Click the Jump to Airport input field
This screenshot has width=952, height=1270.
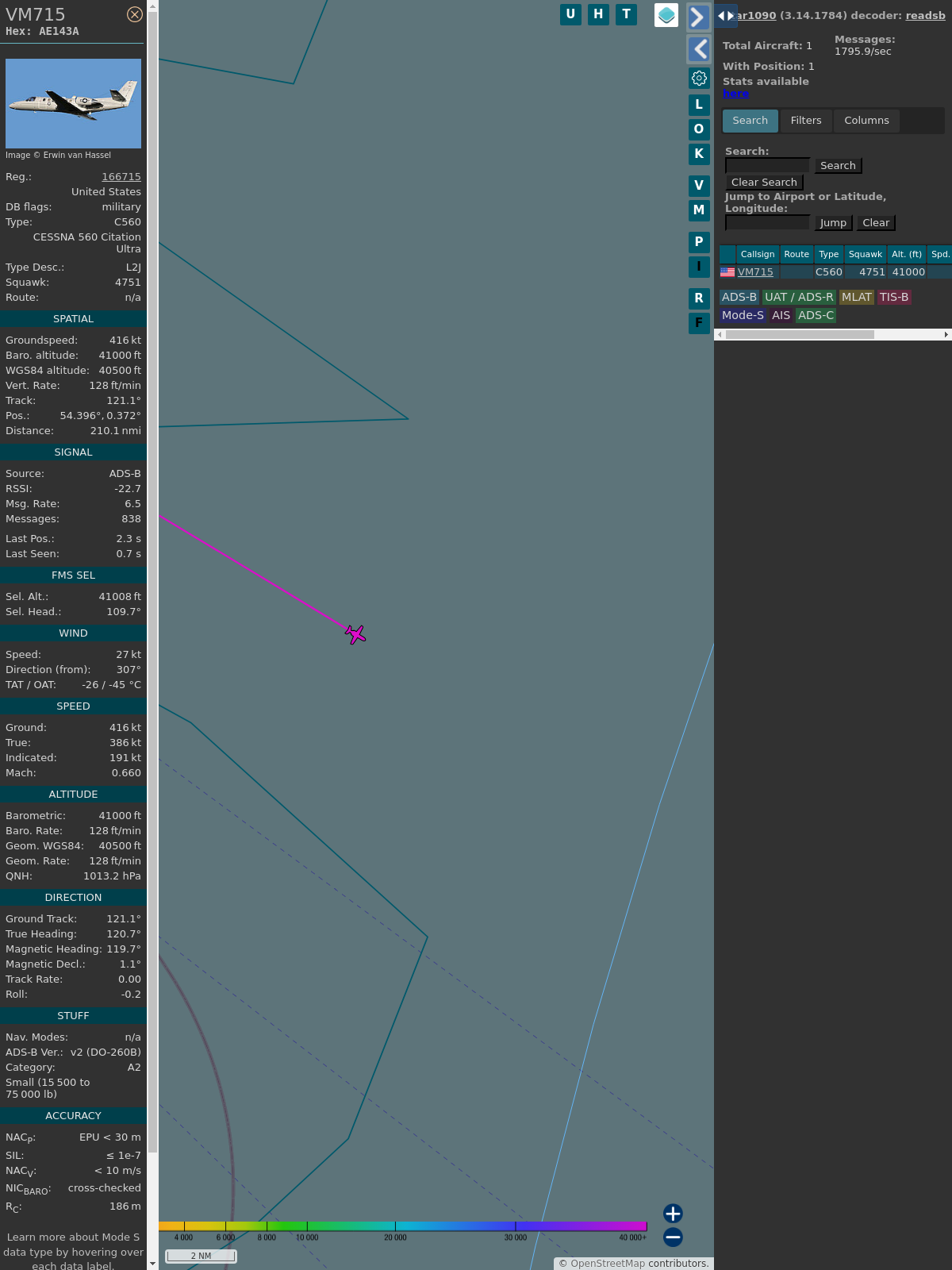(767, 223)
